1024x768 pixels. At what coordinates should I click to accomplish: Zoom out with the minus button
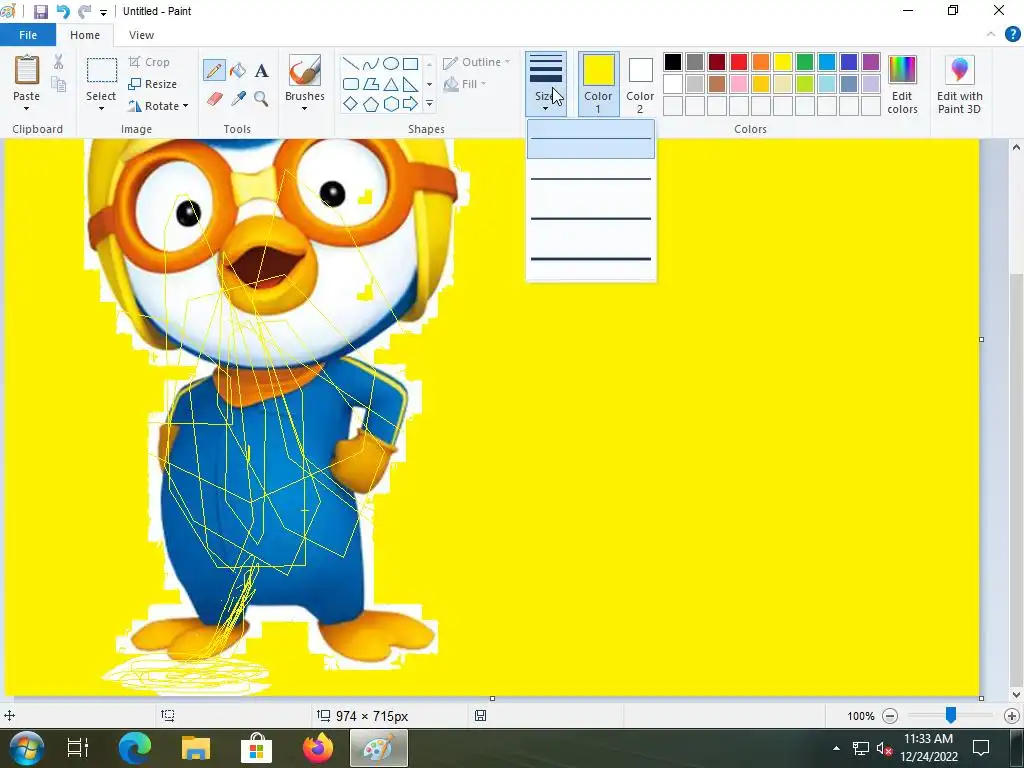coord(889,716)
